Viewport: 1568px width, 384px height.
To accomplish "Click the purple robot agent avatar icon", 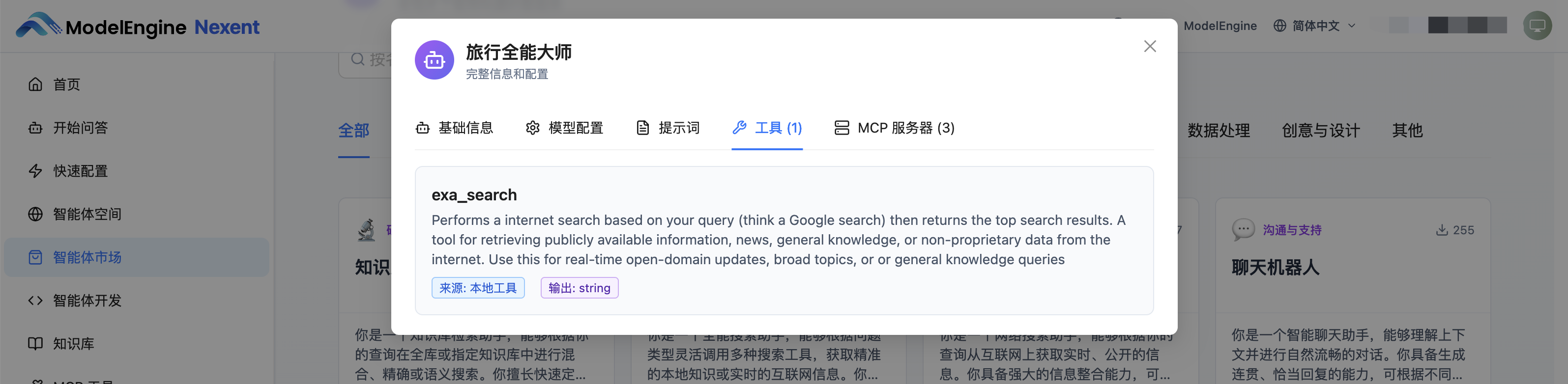I will (434, 60).
